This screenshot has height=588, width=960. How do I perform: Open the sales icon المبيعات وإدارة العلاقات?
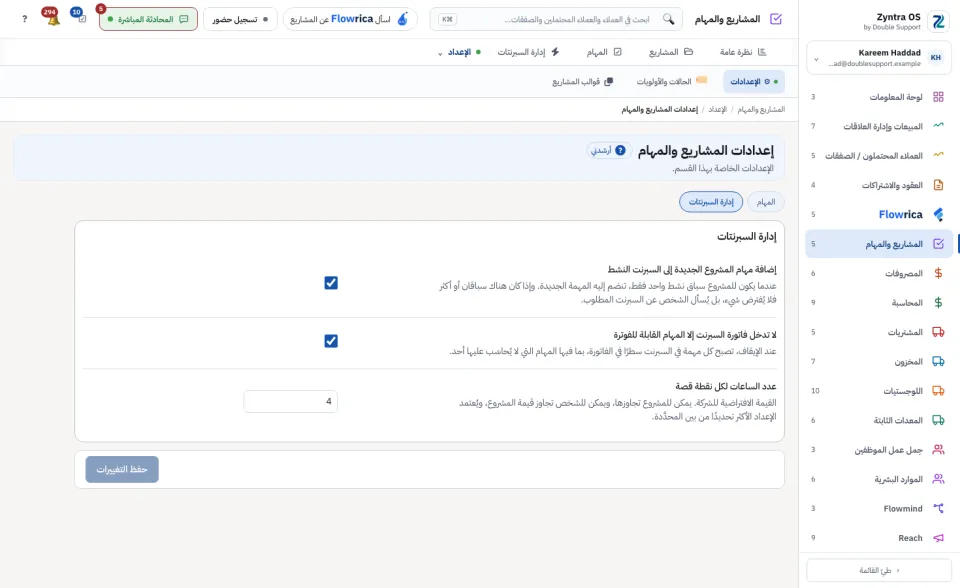coord(938,126)
